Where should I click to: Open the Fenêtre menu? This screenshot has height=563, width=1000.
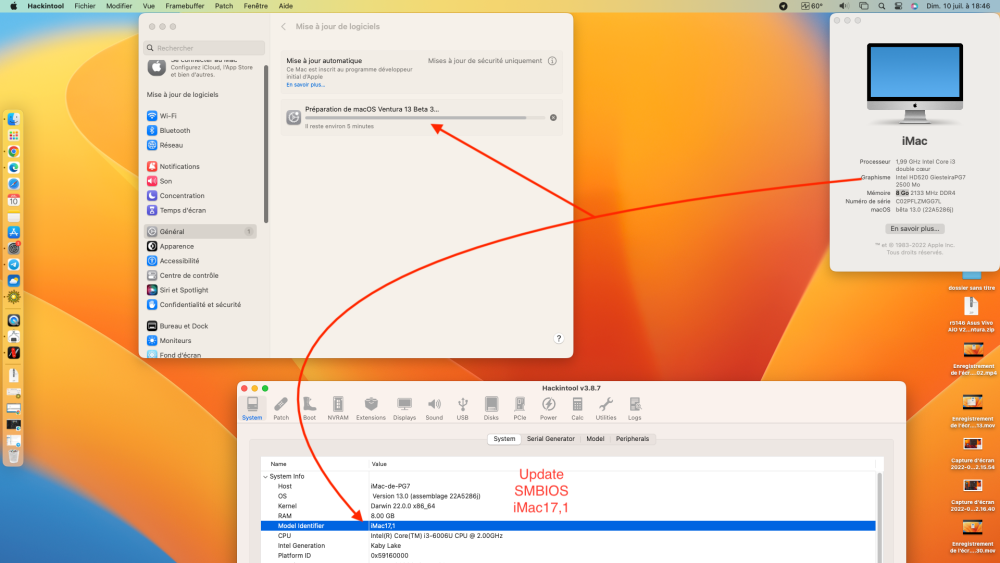coord(256,6)
